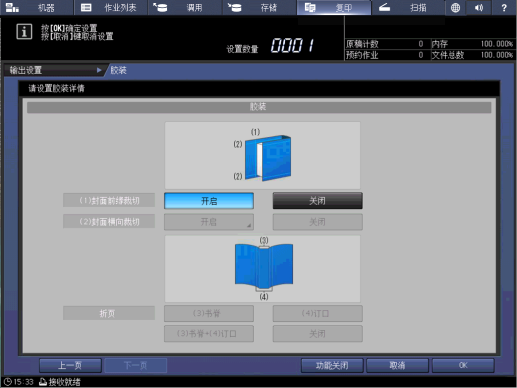Click the (1)封面前缘裁切 label
Viewport: 517px width, 388px height.
click(x=109, y=200)
